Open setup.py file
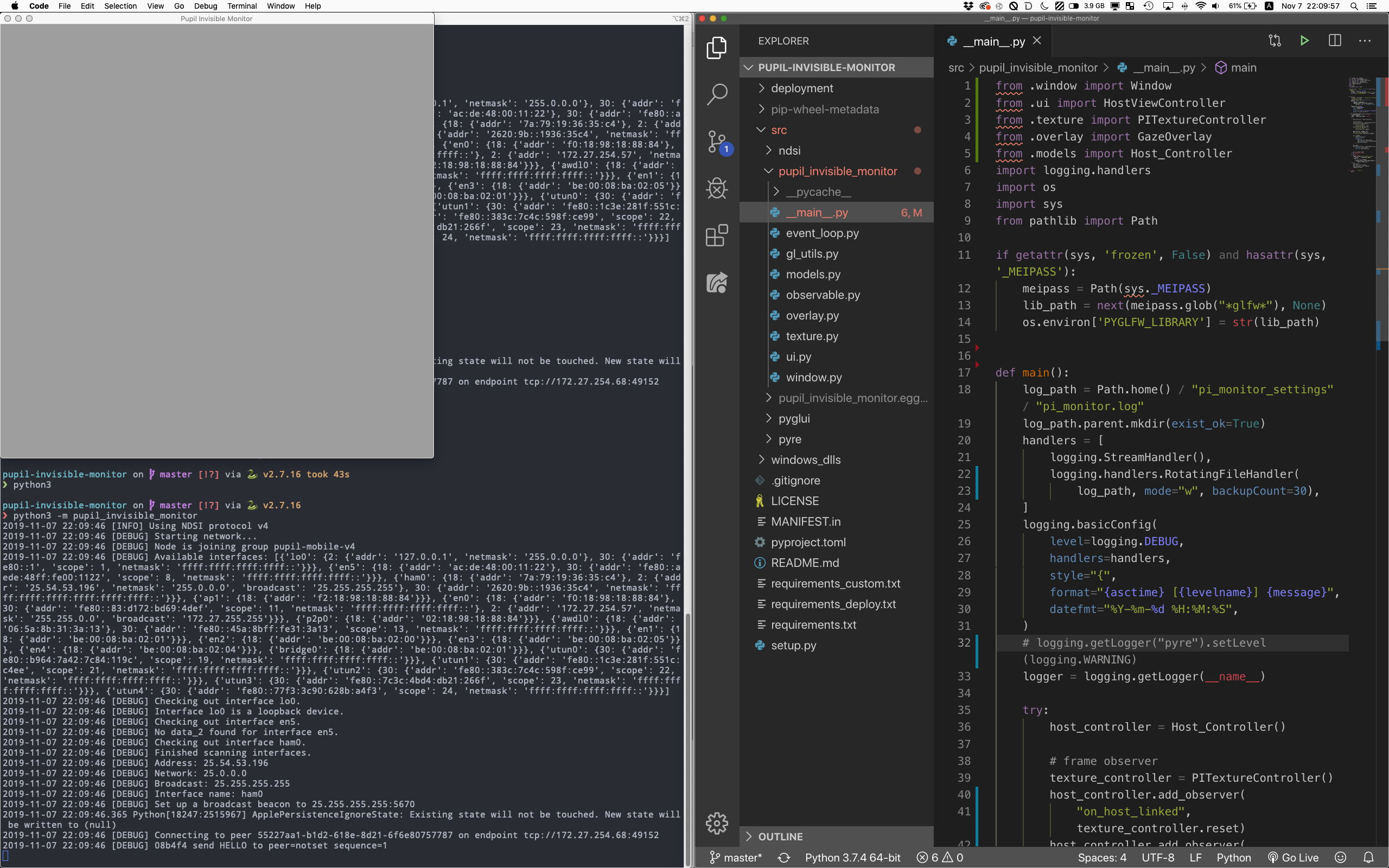The height and width of the screenshot is (868, 1389). [x=836, y=645]
